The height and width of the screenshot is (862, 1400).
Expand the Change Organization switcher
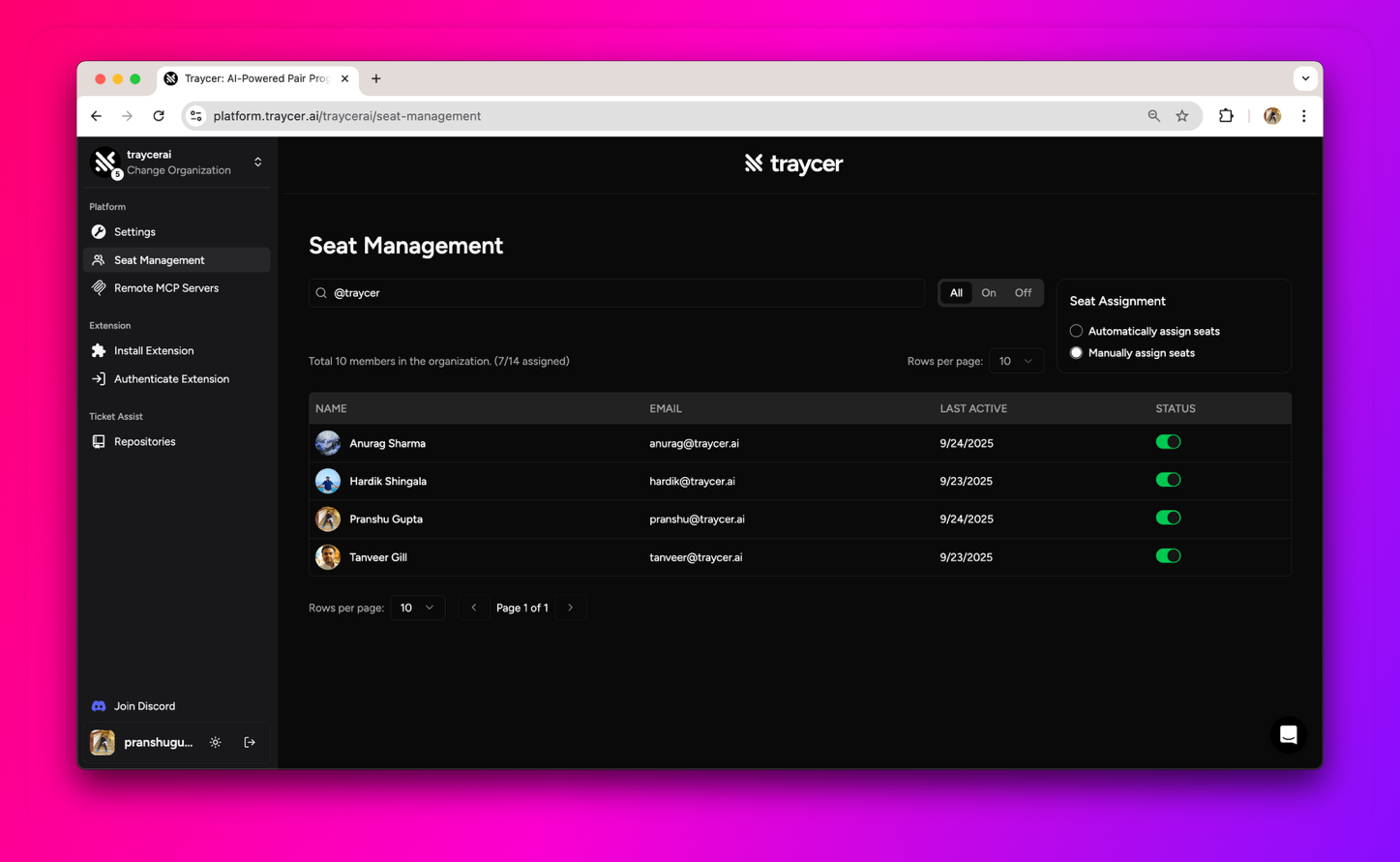tap(257, 163)
